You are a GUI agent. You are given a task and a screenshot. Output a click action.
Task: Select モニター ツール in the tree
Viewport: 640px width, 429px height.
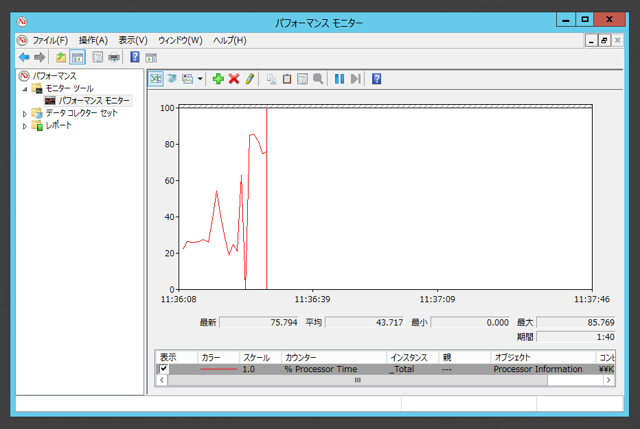click(69, 88)
